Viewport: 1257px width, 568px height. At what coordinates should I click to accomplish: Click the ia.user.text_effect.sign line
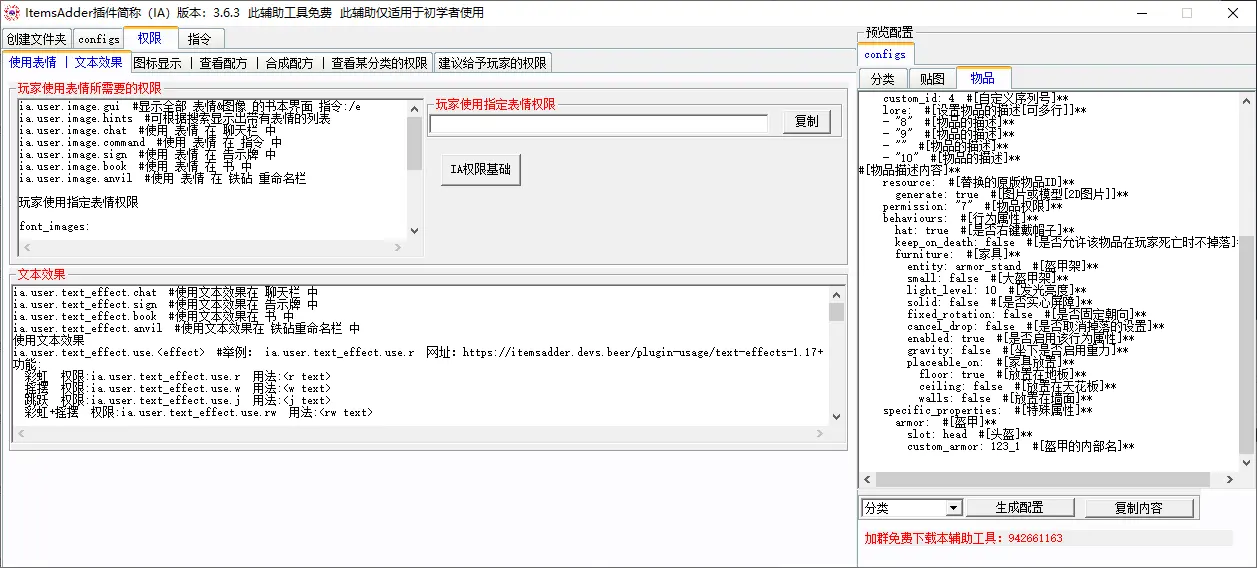[165, 304]
